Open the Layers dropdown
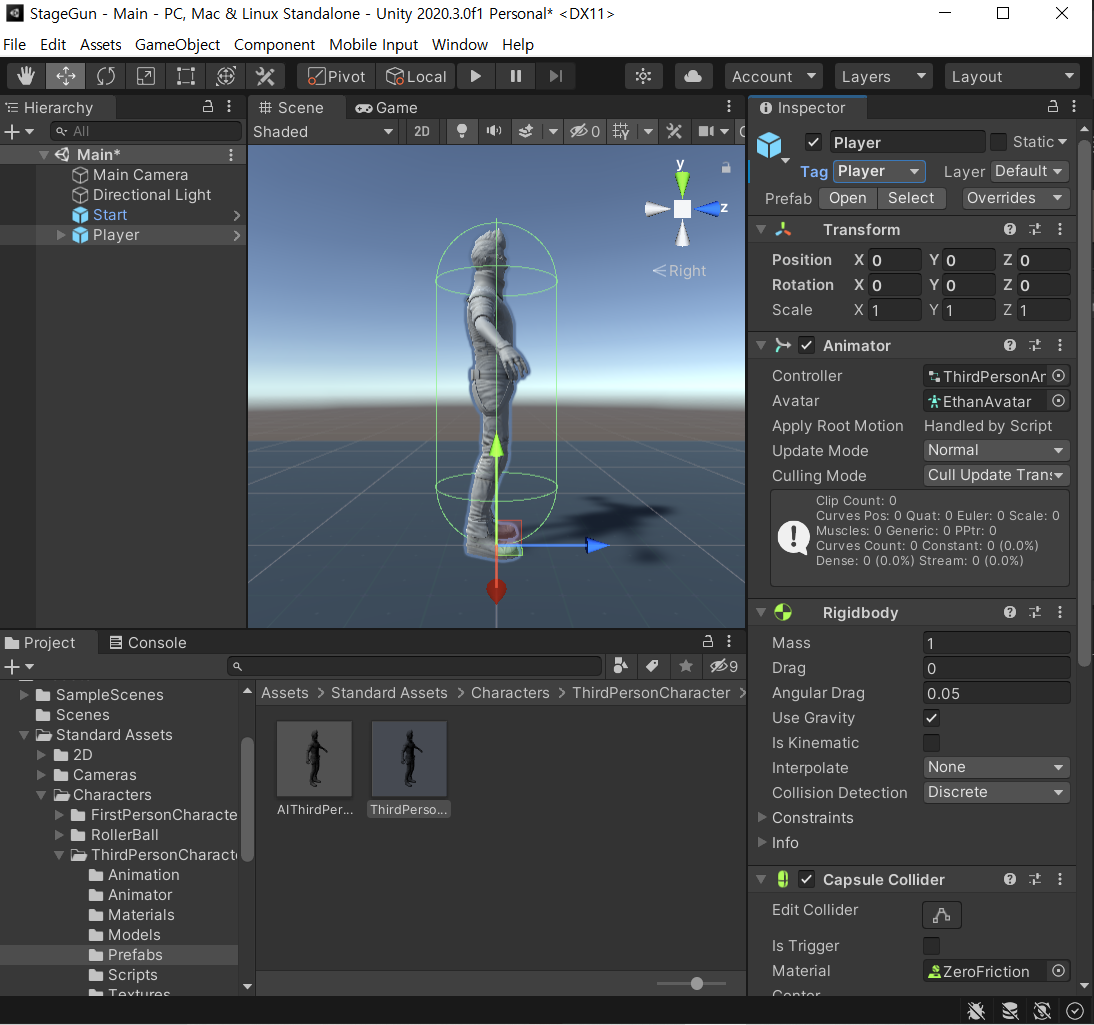The height and width of the screenshot is (1025, 1094). point(883,76)
